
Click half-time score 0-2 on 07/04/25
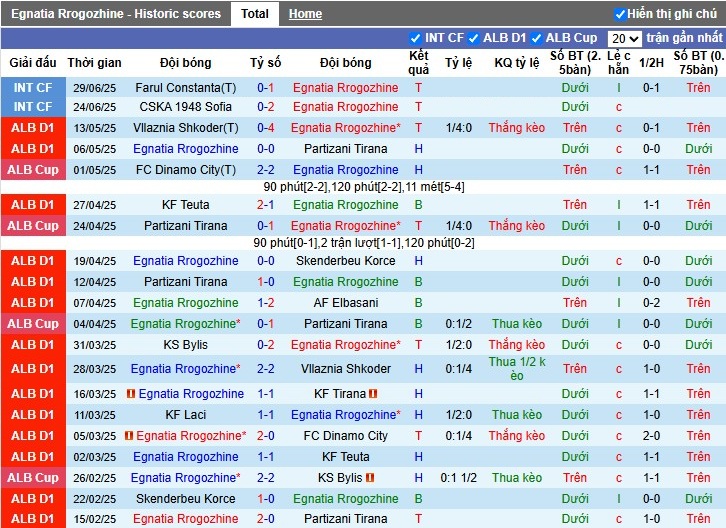[651, 303]
